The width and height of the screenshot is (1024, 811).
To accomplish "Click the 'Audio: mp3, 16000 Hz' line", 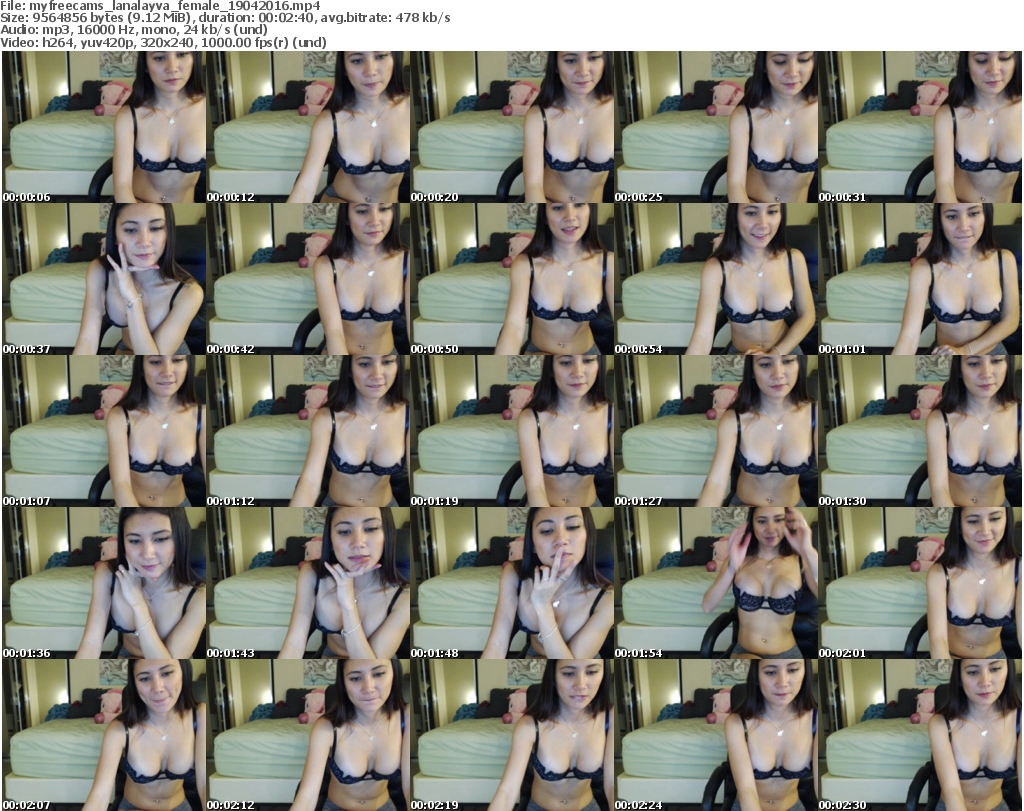I will [x=134, y=30].
